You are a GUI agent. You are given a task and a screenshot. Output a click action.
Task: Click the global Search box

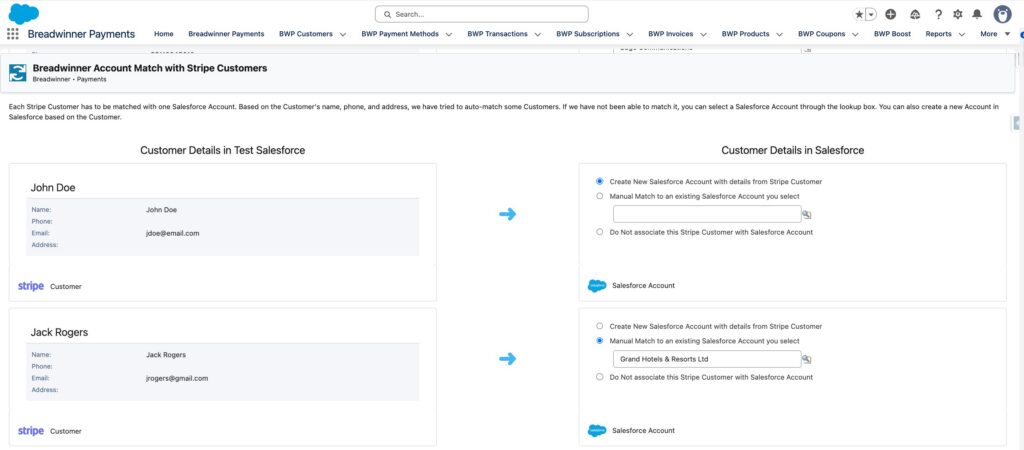(481, 14)
